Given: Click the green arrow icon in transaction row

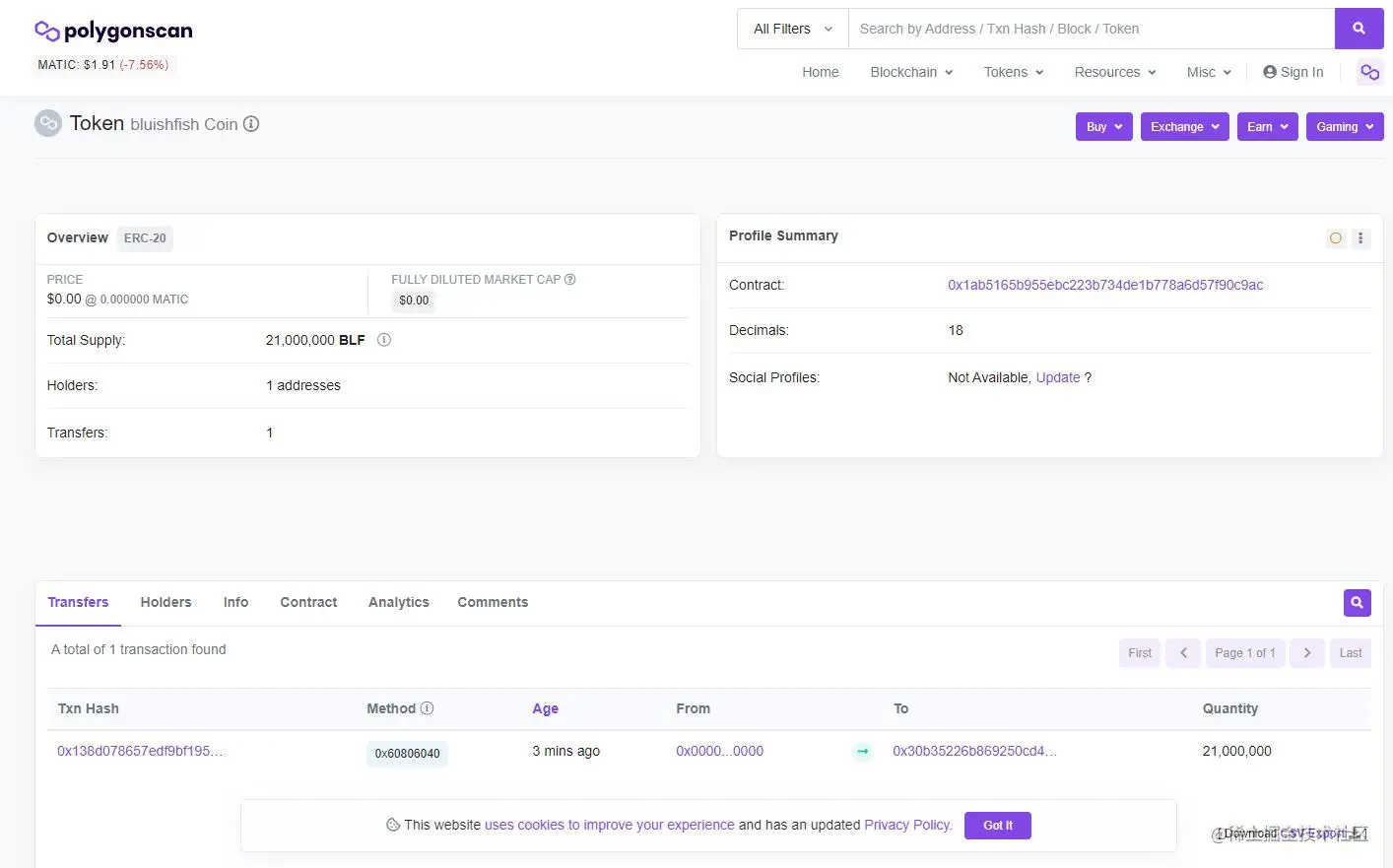Looking at the screenshot, I should pyautogui.click(x=863, y=752).
